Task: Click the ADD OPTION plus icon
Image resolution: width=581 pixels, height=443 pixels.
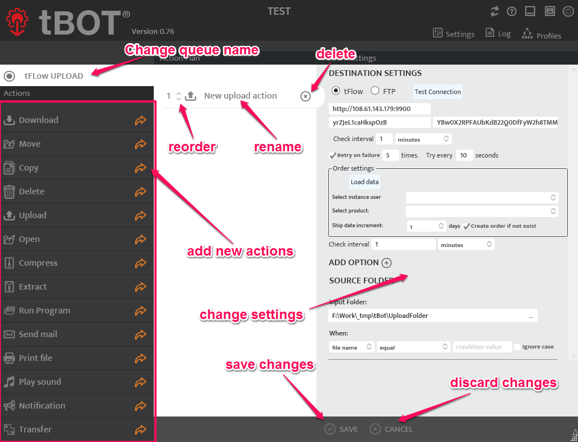Action: click(386, 263)
